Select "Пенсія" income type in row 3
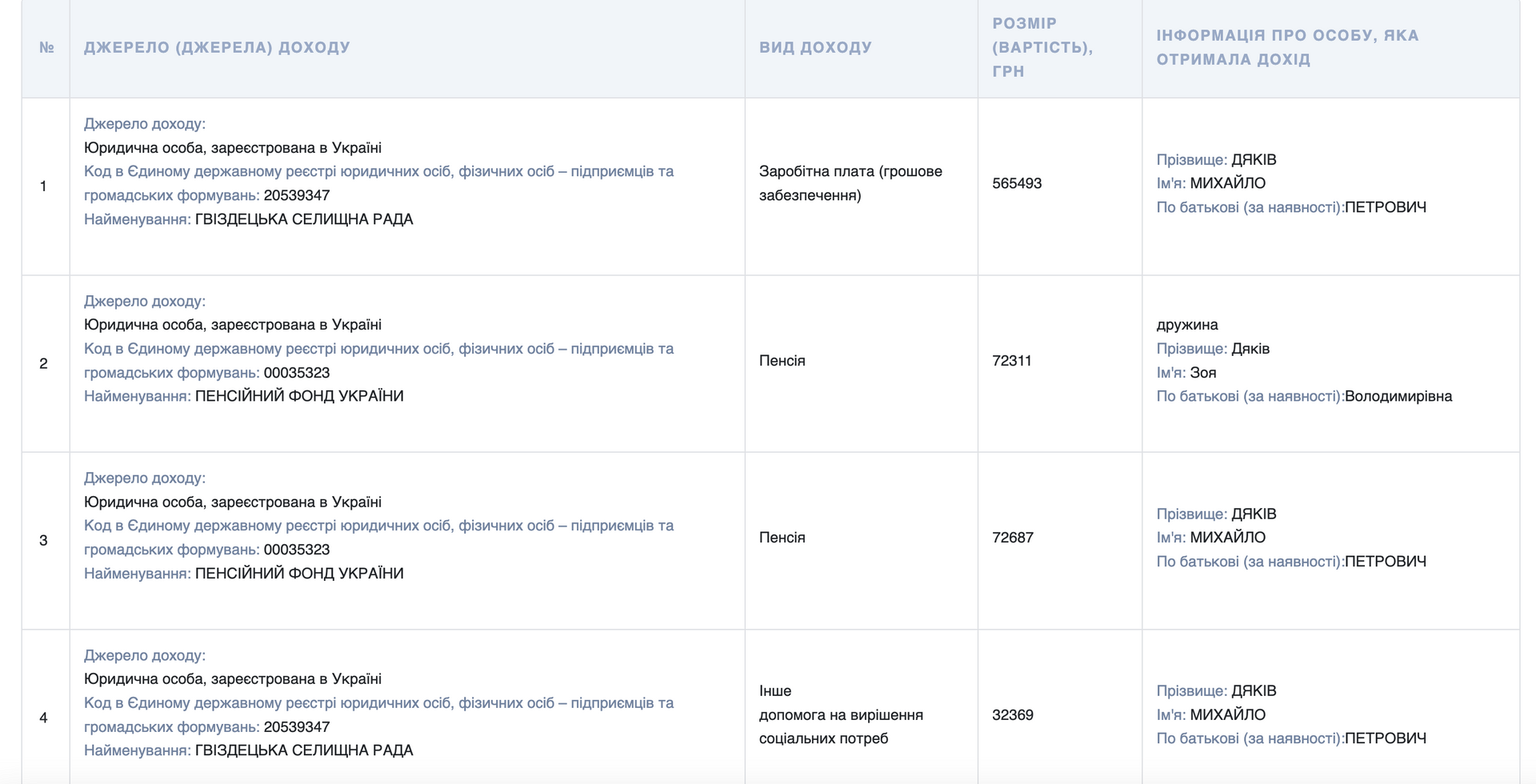This screenshot has height=784, width=1536. pos(782,538)
